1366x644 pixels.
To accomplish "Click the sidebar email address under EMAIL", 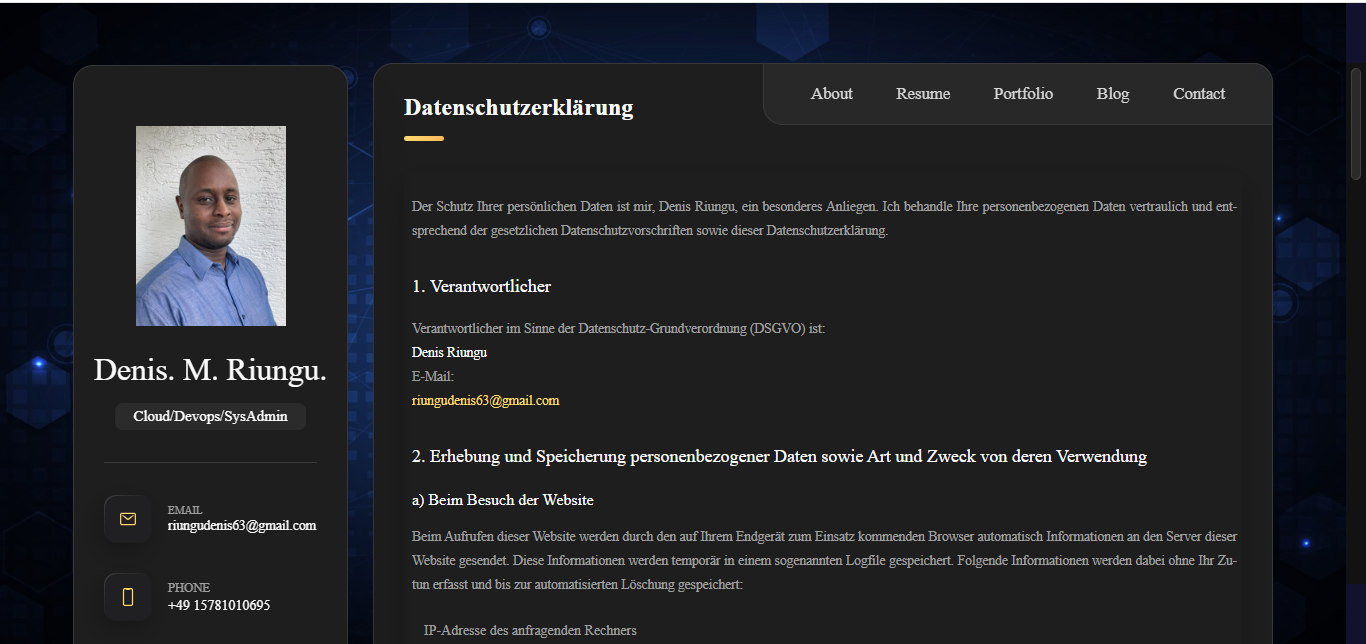I will click(242, 526).
